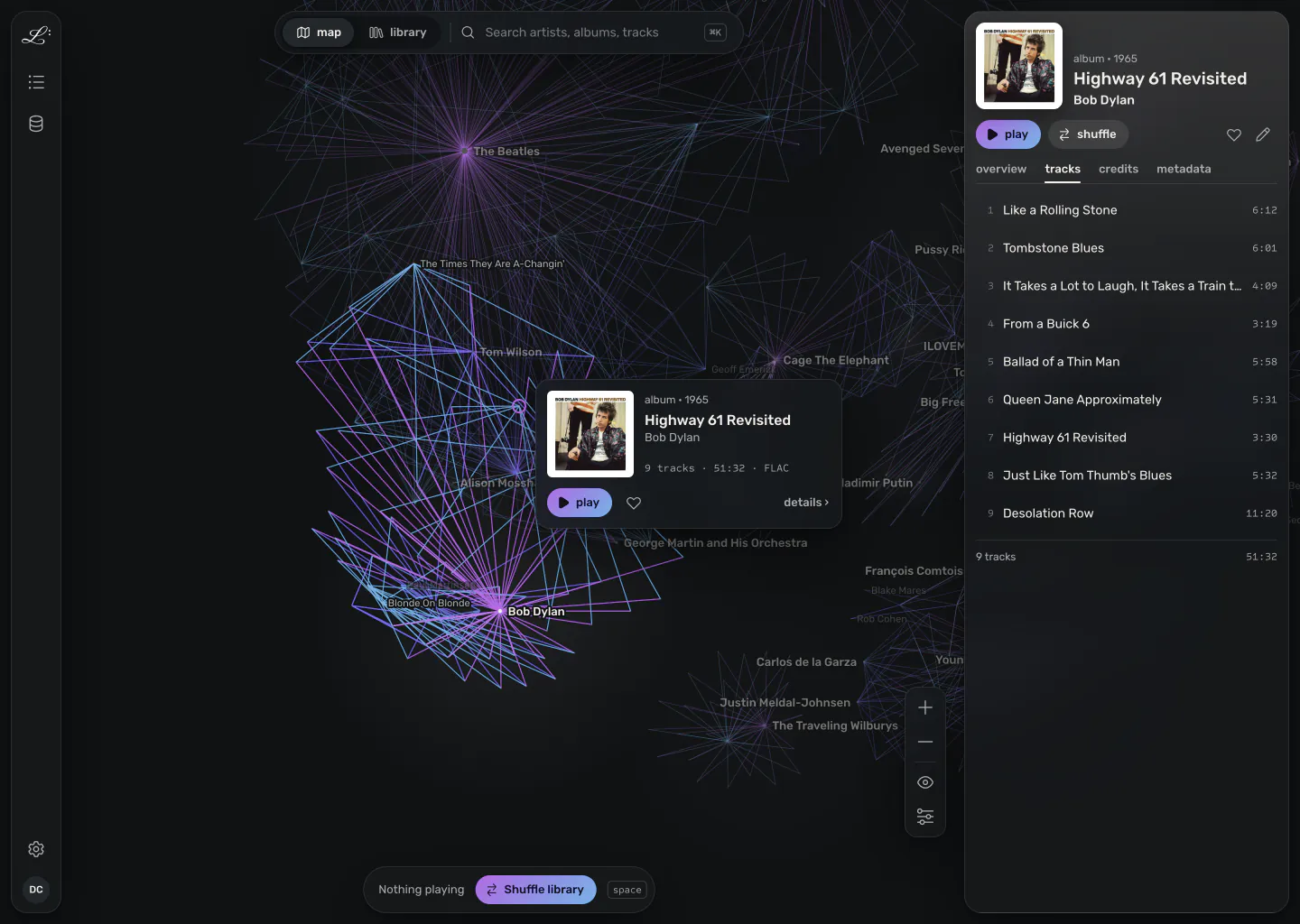Screen dimensions: 1300x924
Task: Select track Ballad of a Thin Man
Action: (x=1127, y=362)
